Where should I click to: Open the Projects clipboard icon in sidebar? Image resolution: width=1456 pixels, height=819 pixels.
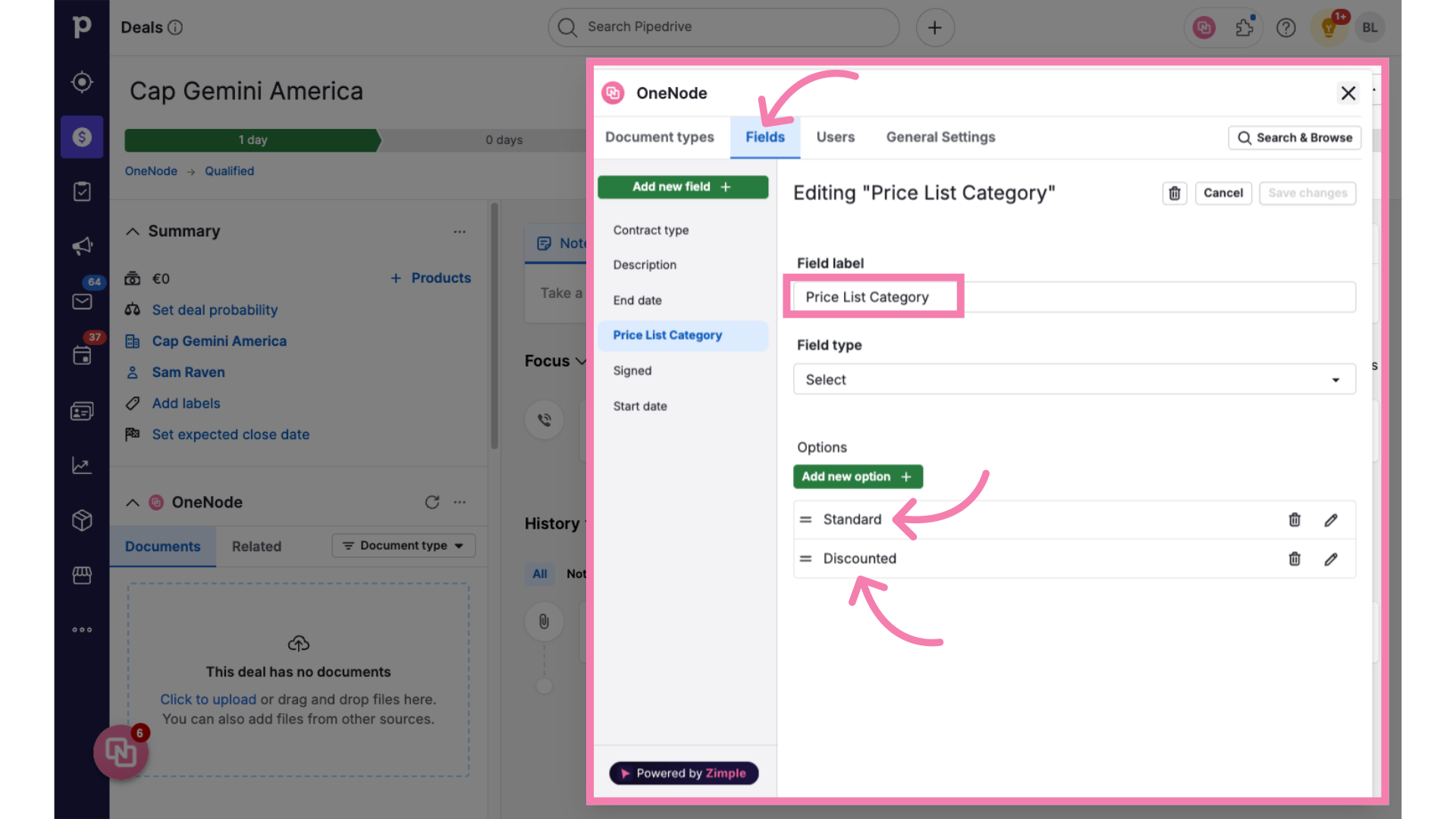click(x=82, y=191)
